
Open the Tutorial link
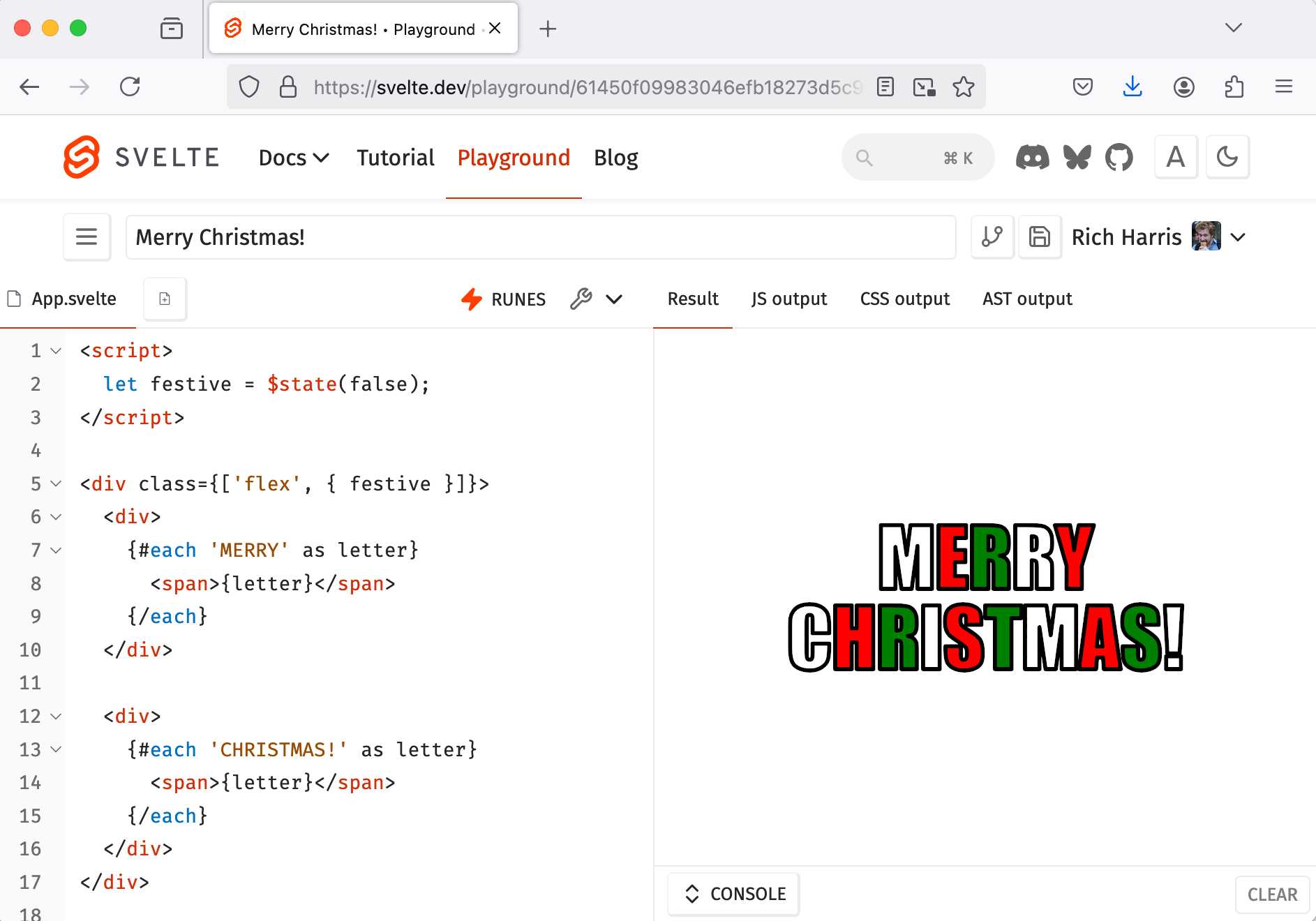[396, 158]
